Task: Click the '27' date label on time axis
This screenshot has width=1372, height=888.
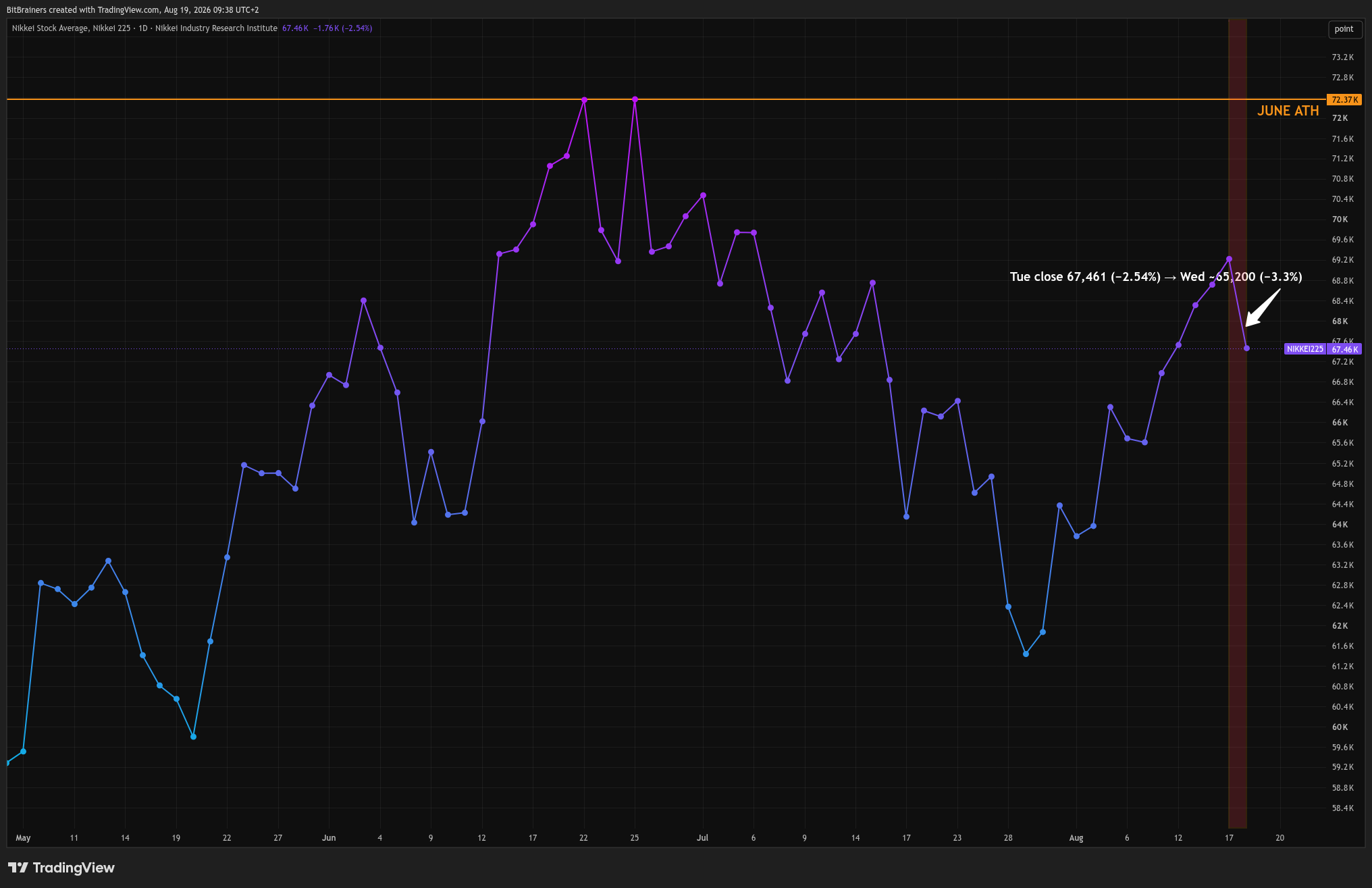Action: point(278,838)
